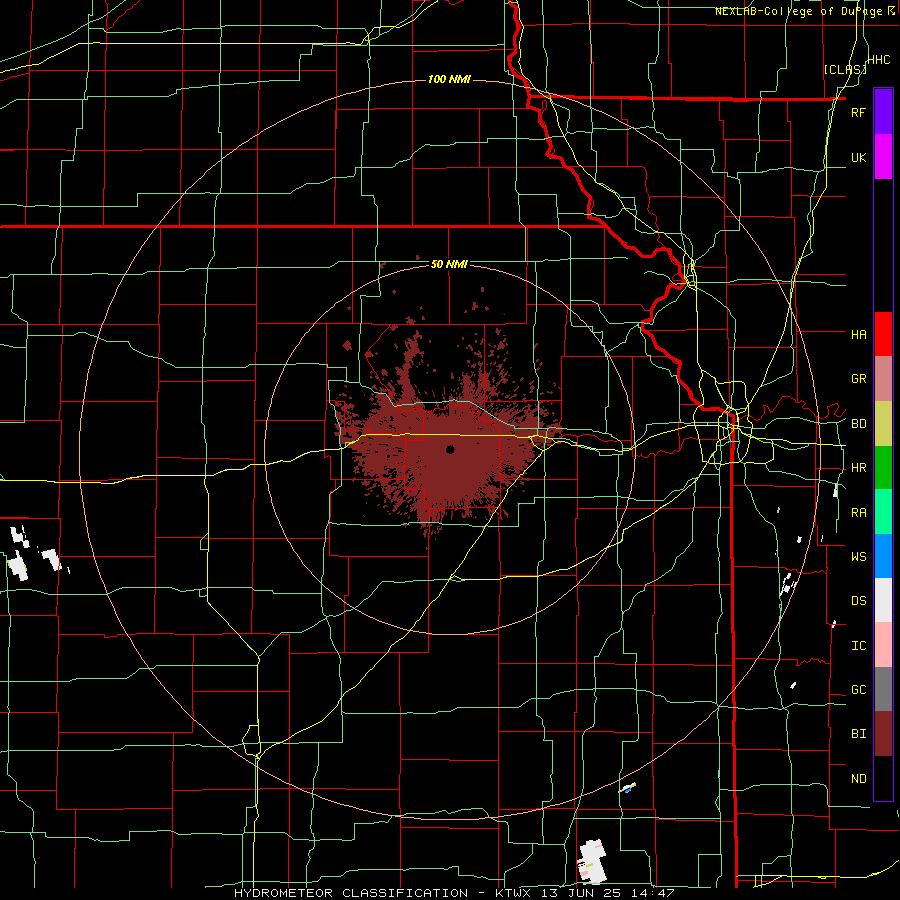Click the HA red legend swatch
900x900 pixels.
click(883, 334)
